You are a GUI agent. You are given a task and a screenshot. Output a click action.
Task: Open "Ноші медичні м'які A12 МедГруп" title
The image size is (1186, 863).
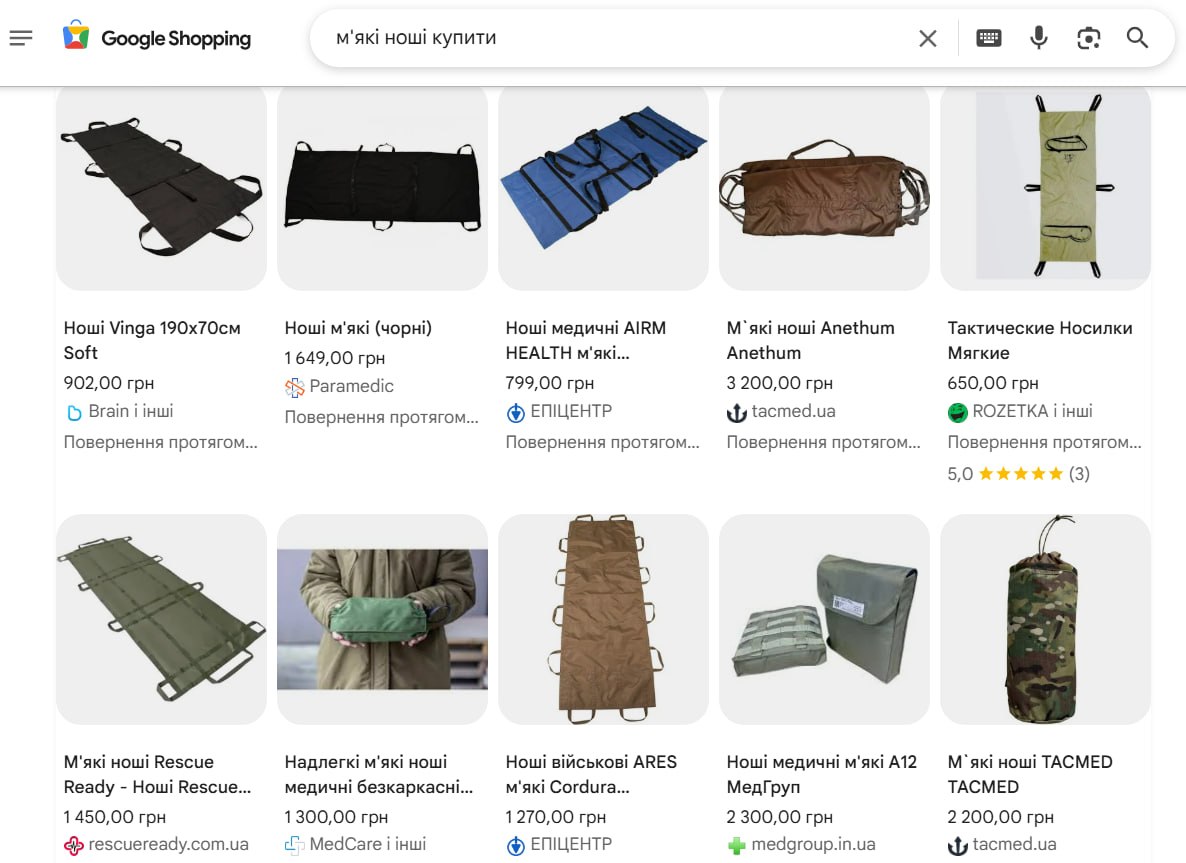pyautogui.click(x=821, y=775)
